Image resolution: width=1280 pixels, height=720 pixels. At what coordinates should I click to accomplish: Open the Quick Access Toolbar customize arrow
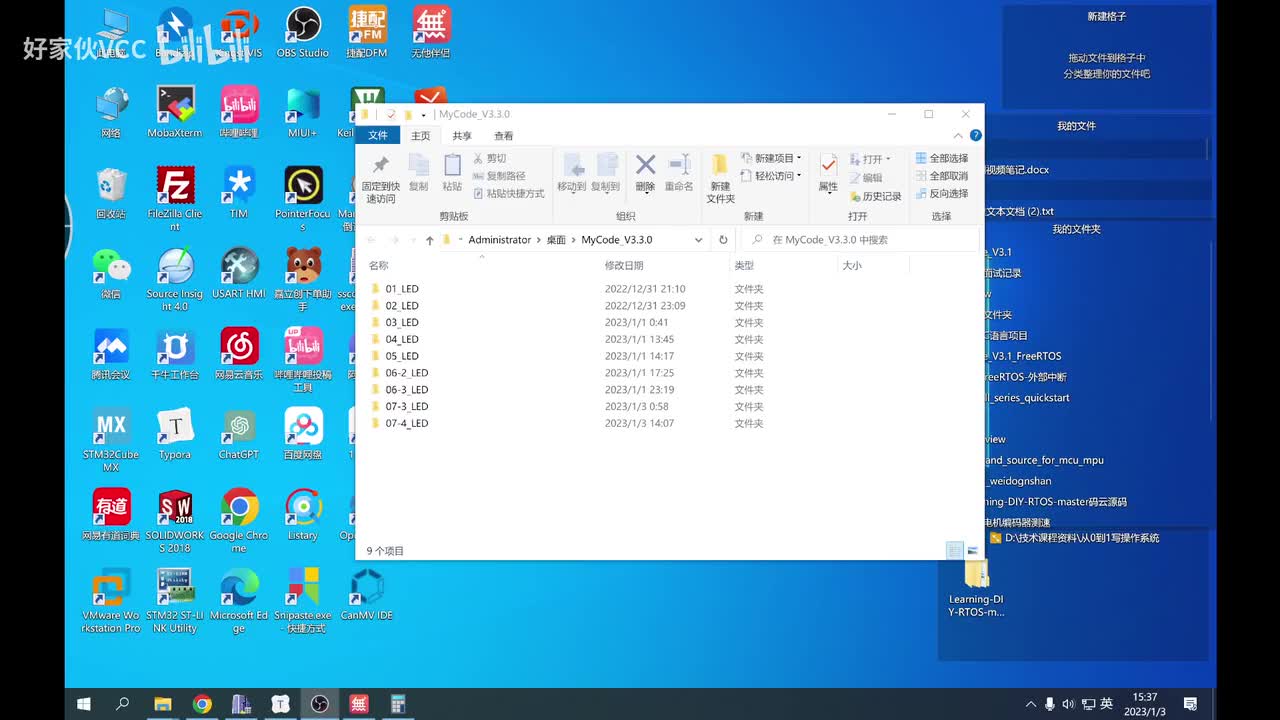423,115
